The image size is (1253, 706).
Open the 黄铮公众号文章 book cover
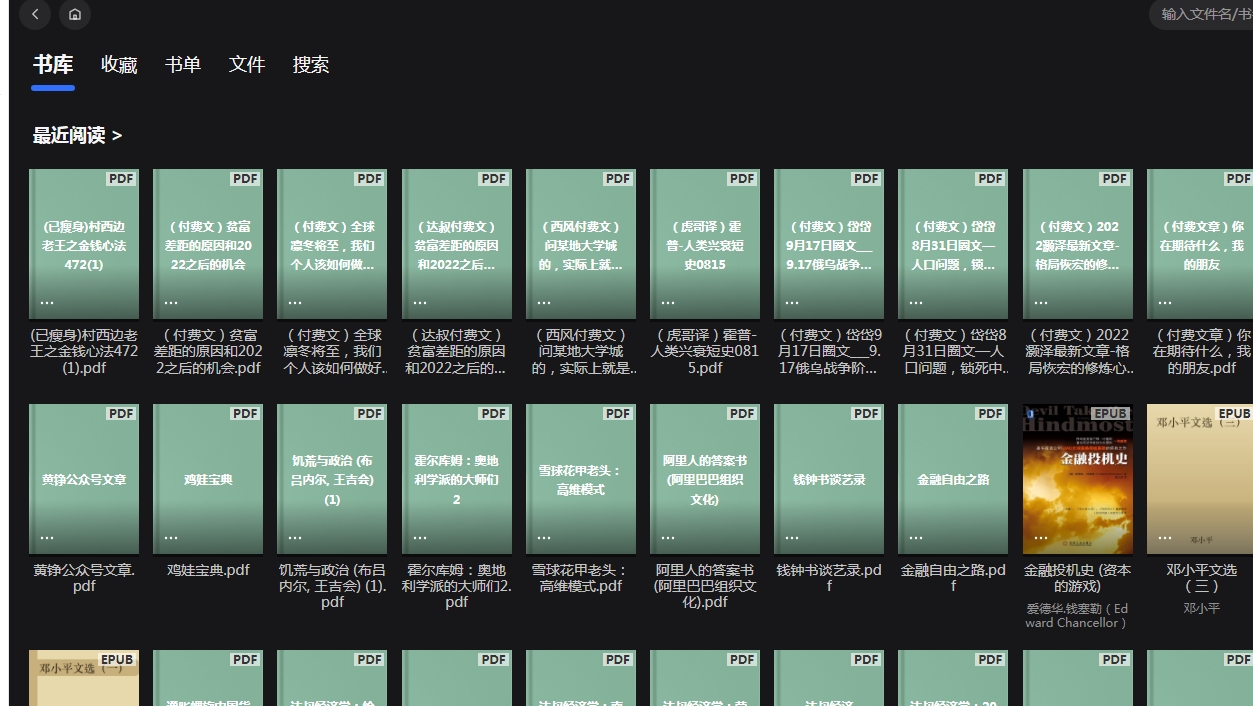[x=84, y=479]
